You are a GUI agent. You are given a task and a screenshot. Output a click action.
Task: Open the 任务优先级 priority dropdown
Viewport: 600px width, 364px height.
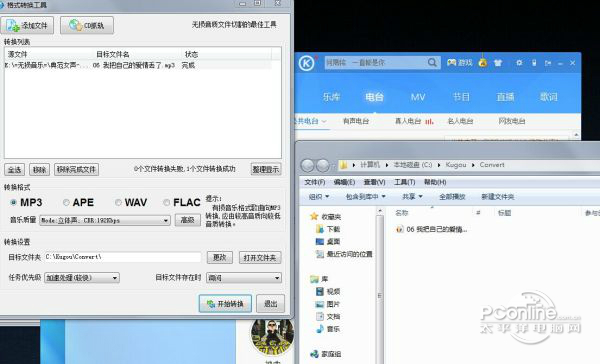[82, 278]
